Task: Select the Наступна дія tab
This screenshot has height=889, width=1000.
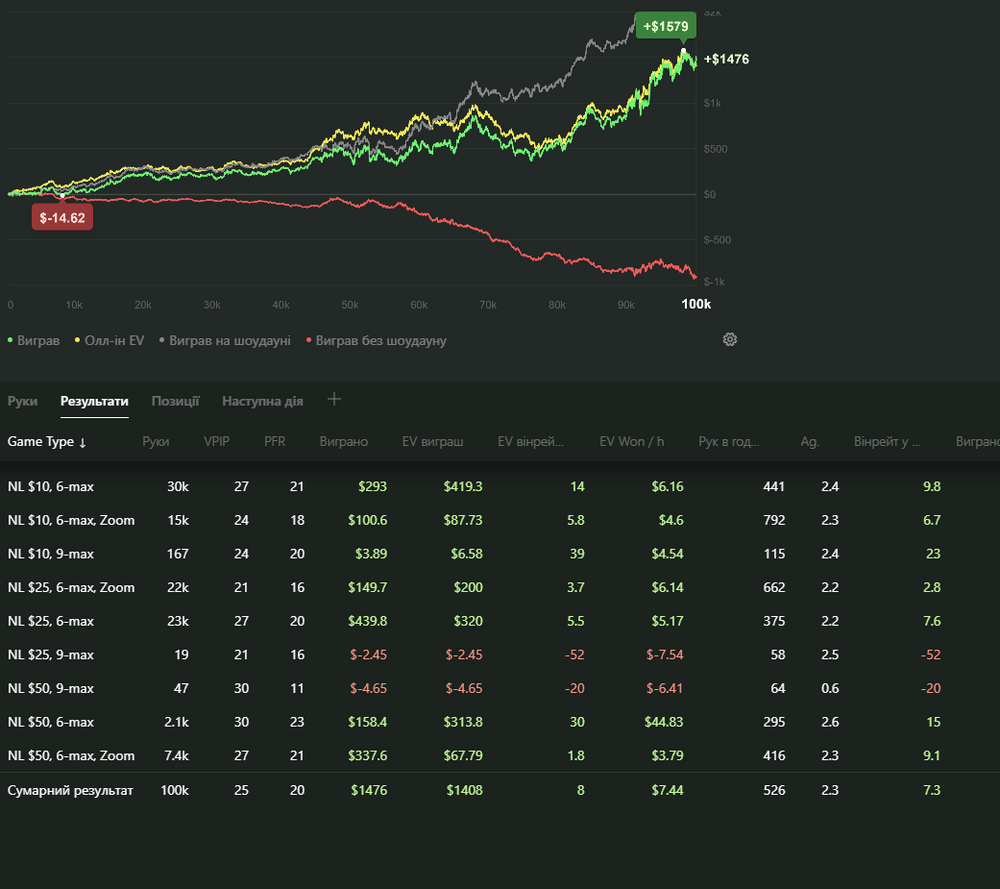Action: [x=262, y=401]
